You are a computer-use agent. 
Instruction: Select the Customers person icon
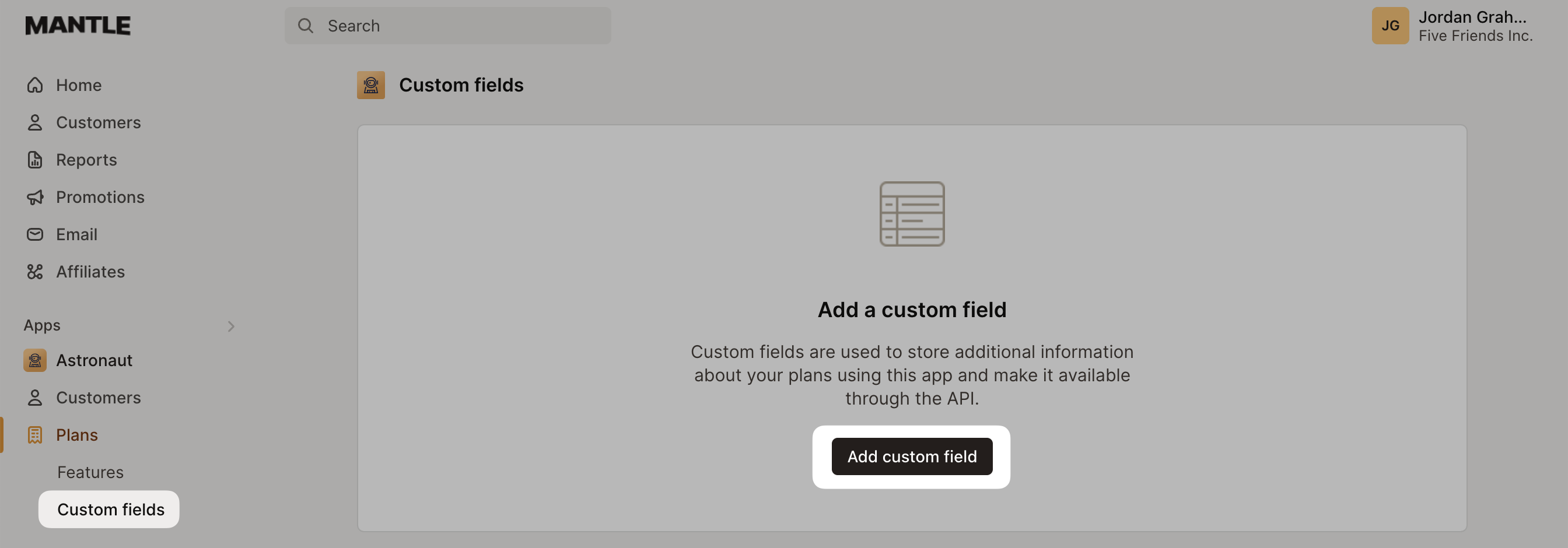(34, 122)
